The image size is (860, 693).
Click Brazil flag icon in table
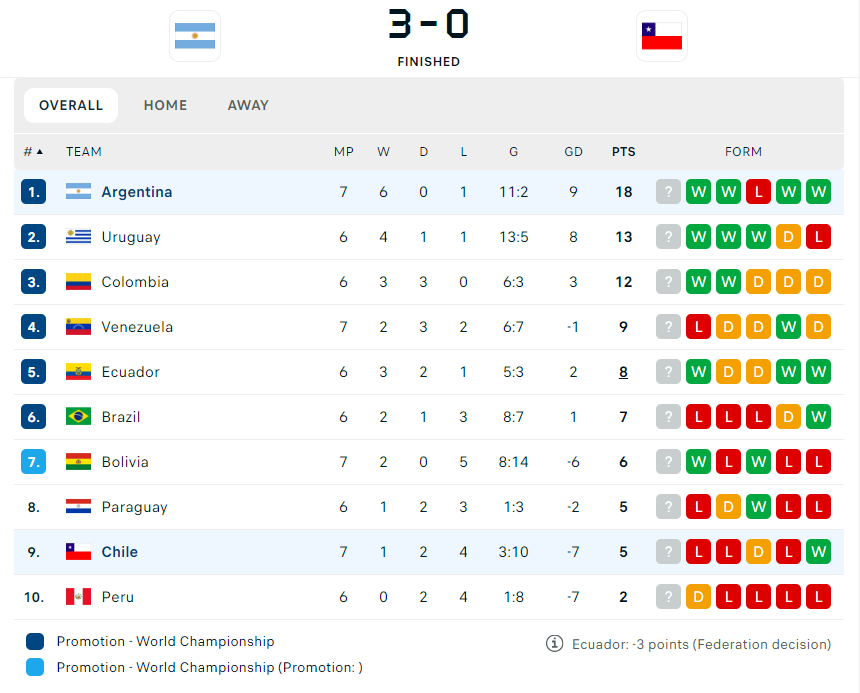[78, 417]
